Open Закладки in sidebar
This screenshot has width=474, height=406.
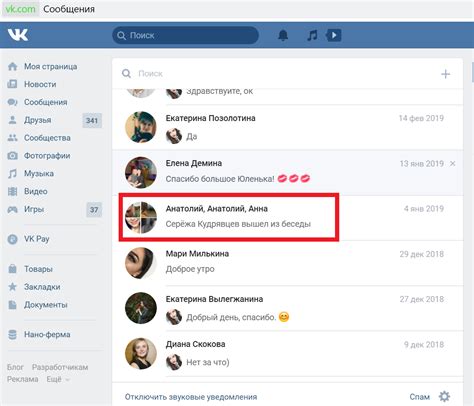point(42,287)
